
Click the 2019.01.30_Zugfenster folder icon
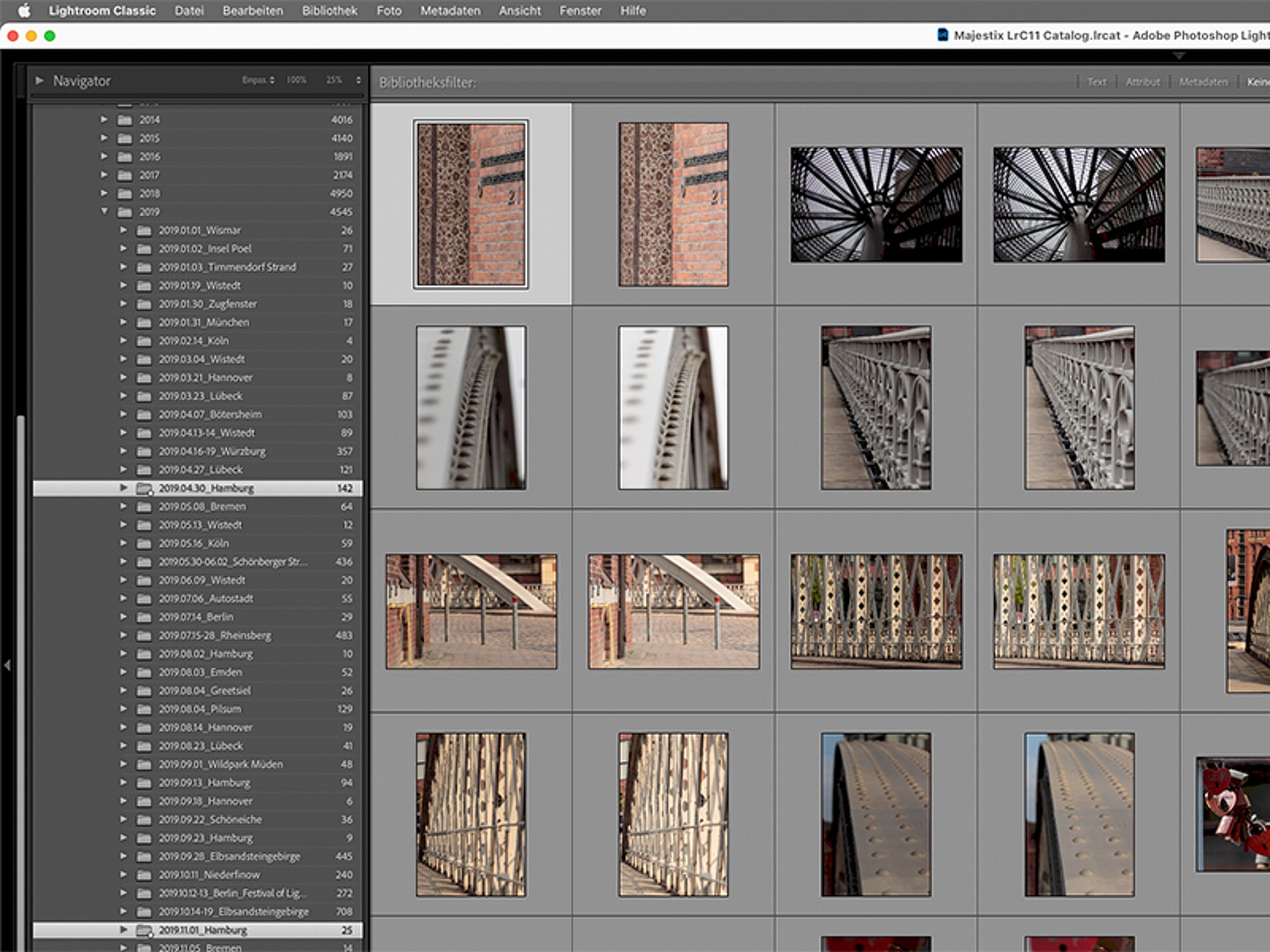(144, 304)
